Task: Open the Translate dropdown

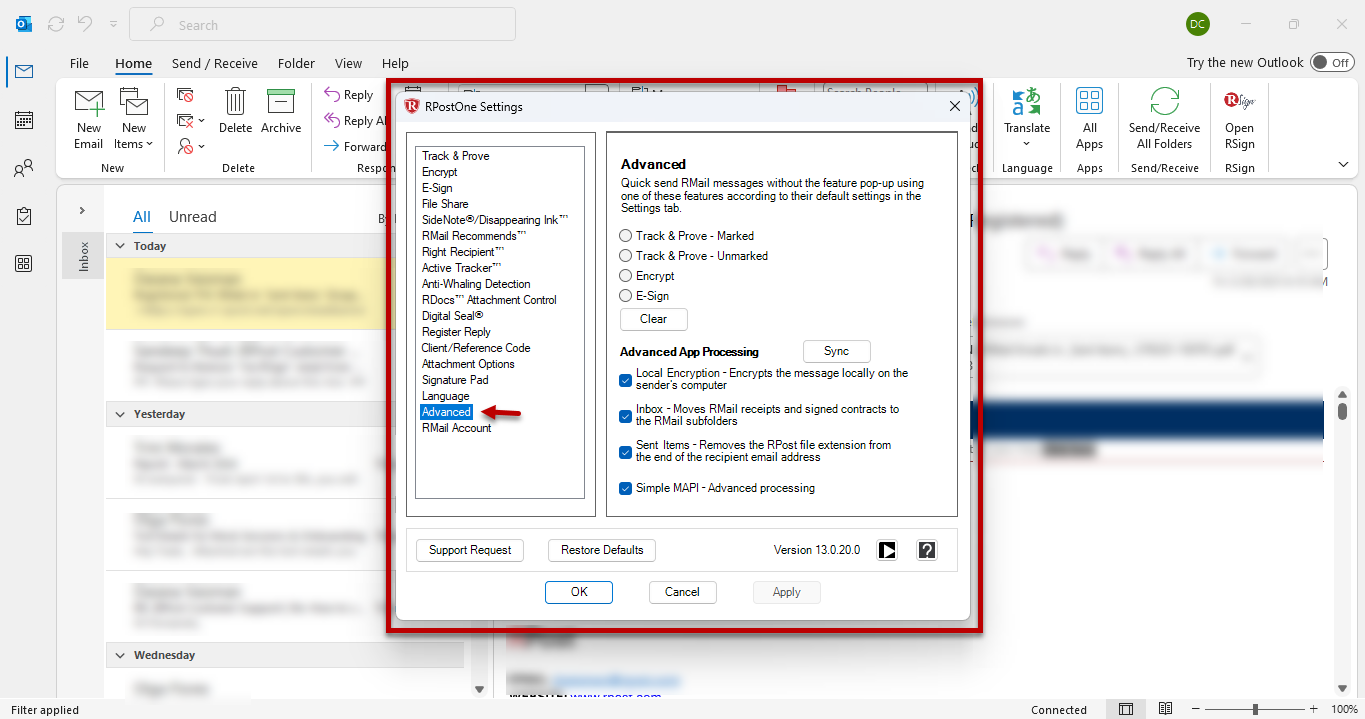Action: click(x=1027, y=143)
